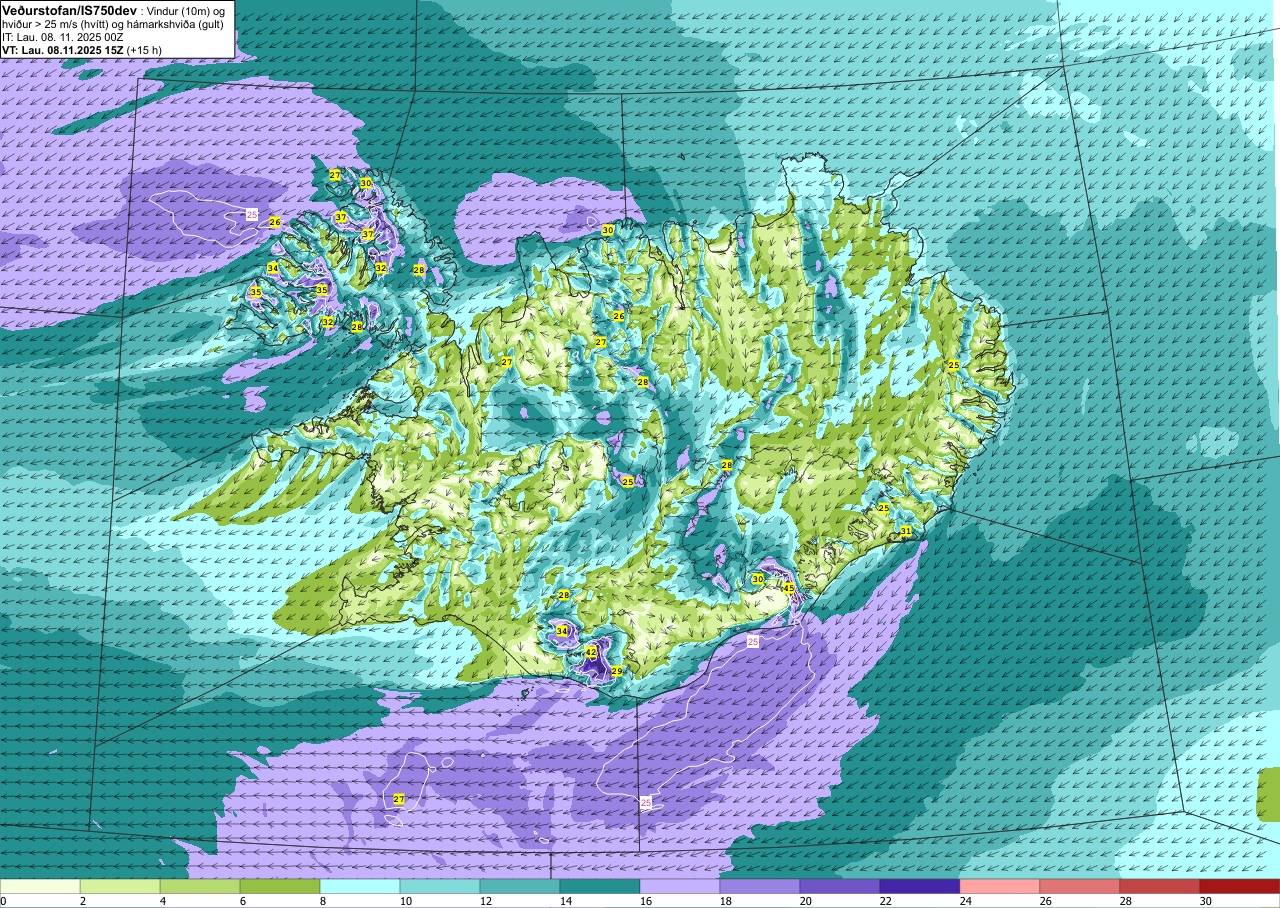Click the yellow gust label '42'

pyautogui.click(x=591, y=652)
